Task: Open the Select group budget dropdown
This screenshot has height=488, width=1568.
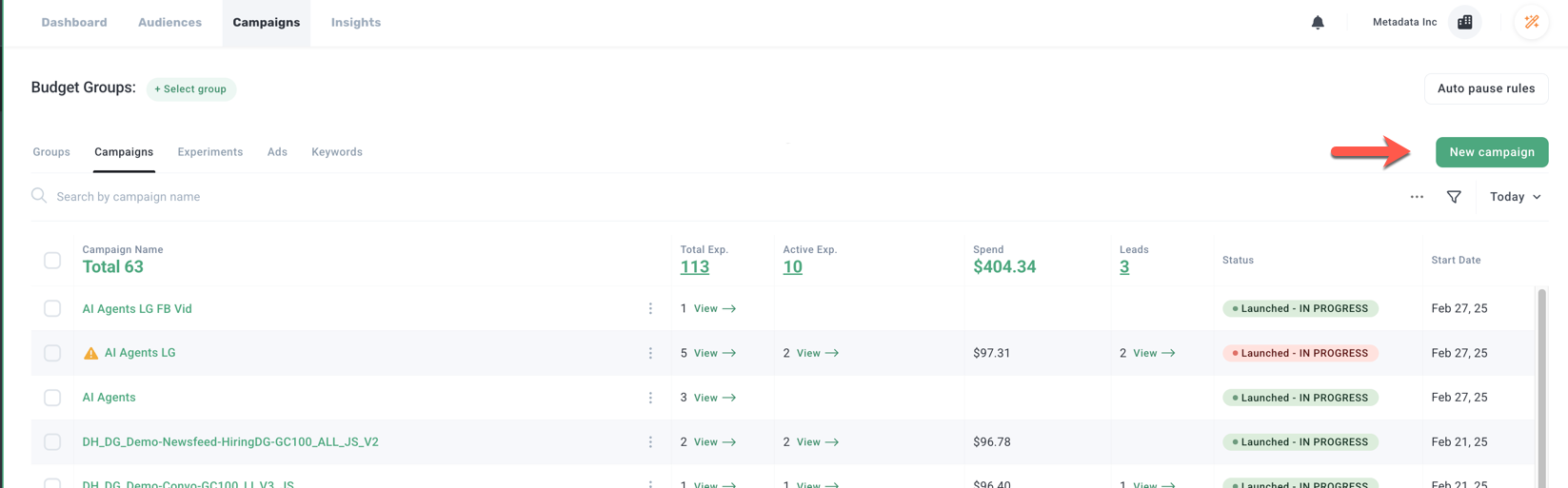Action: (190, 89)
